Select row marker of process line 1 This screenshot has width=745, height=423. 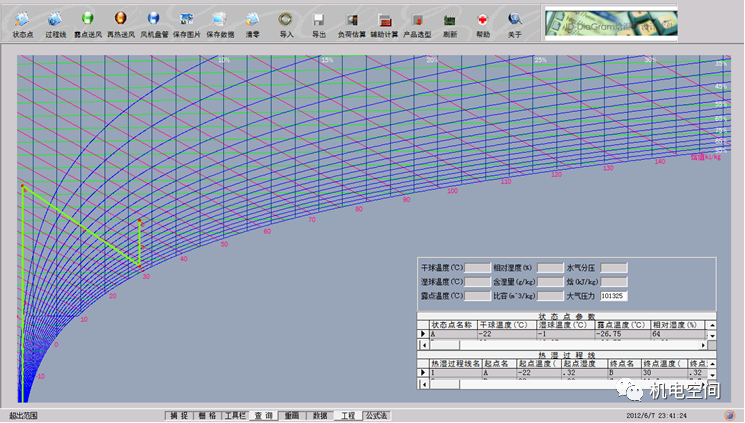click(423, 373)
